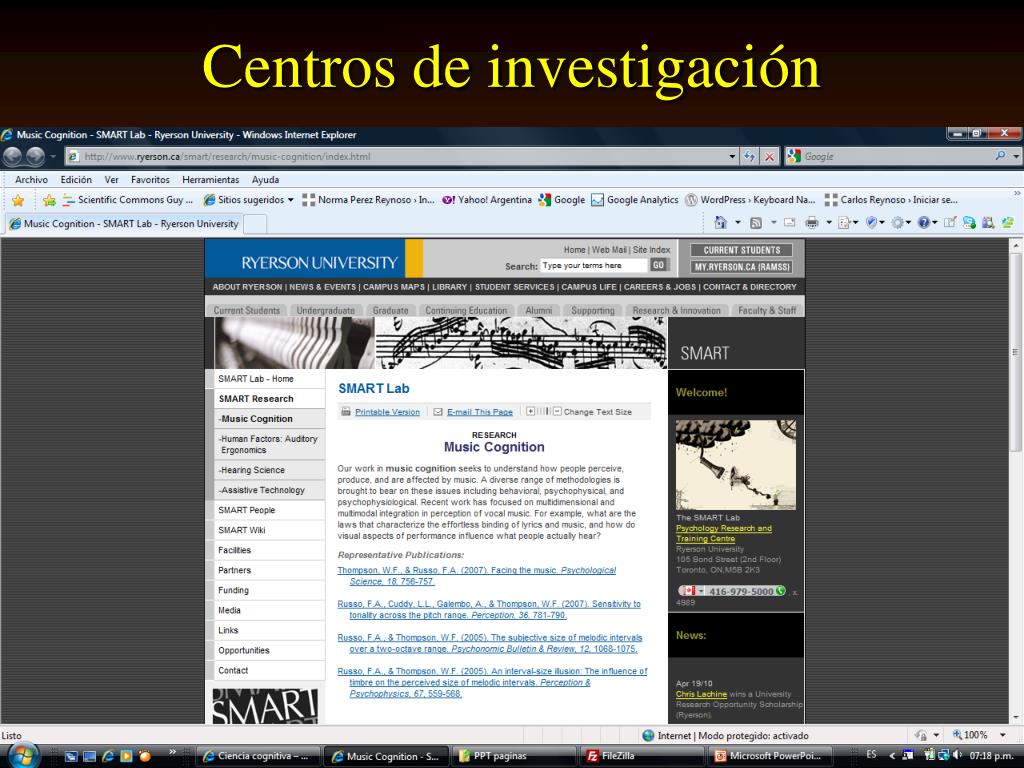Click in Ryerson search terms input field
The height and width of the screenshot is (768, 1024).
click(594, 265)
